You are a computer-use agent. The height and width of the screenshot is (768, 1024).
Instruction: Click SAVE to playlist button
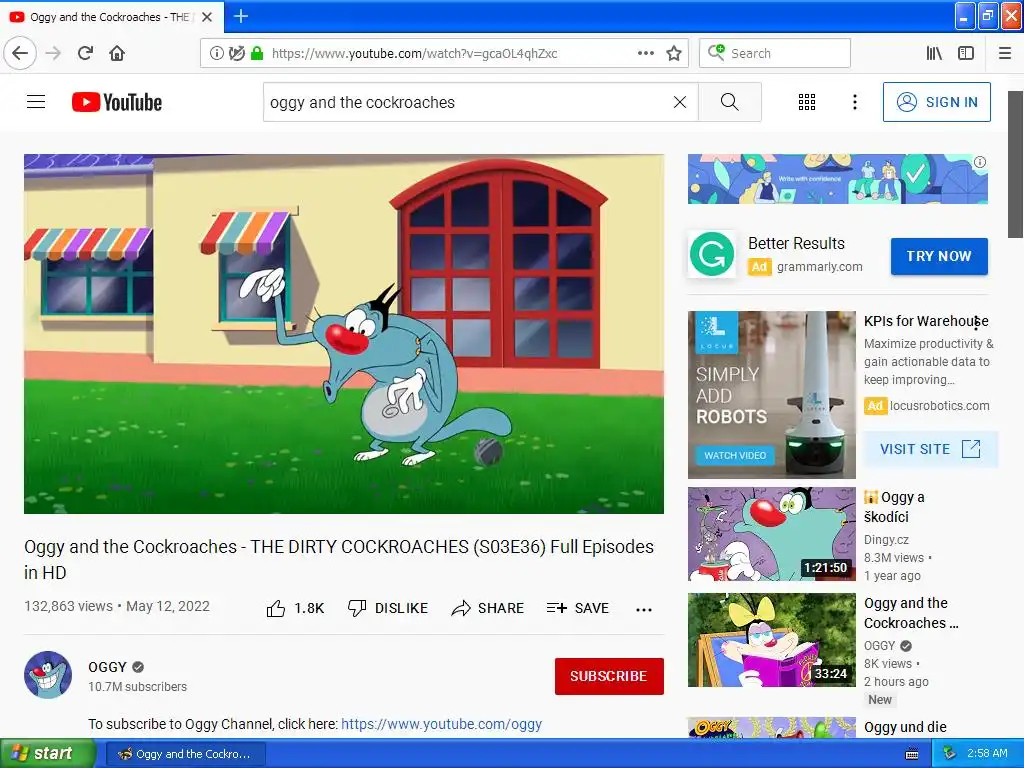pos(578,608)
